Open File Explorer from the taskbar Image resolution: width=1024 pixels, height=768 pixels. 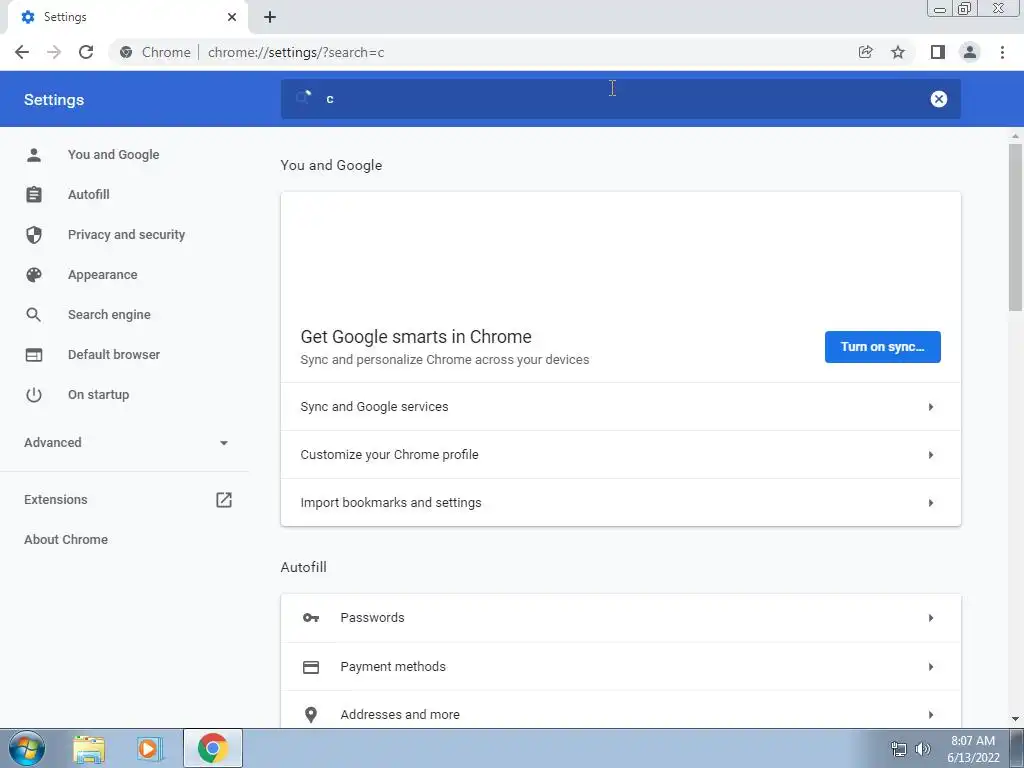click(89, 749)
